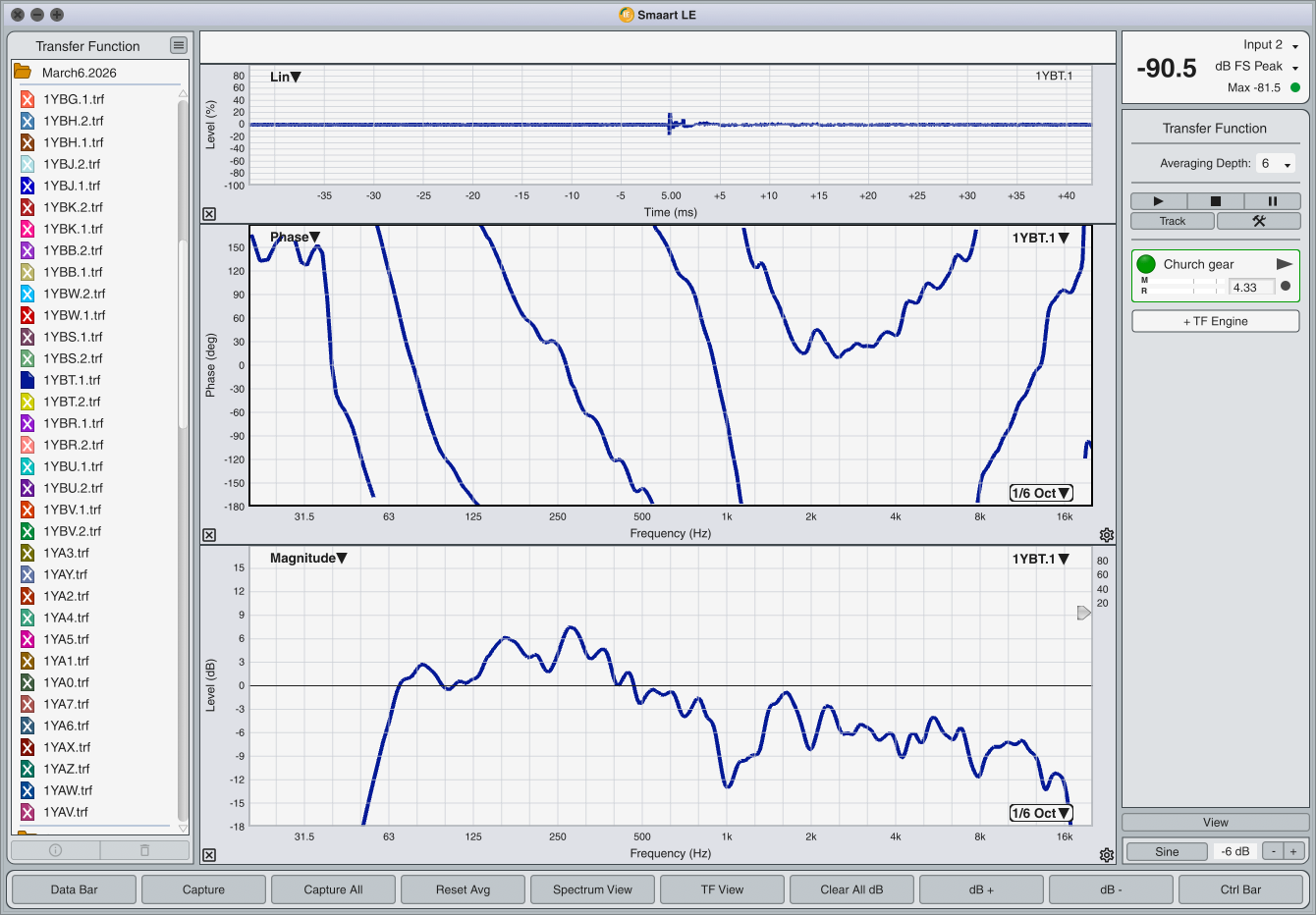Click the Church gear delay value field

click(x=1251, y=288)
